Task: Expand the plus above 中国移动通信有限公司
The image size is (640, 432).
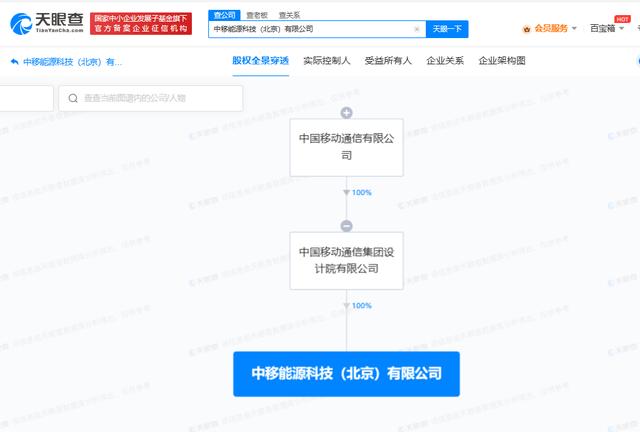Action: click(347, 112)
